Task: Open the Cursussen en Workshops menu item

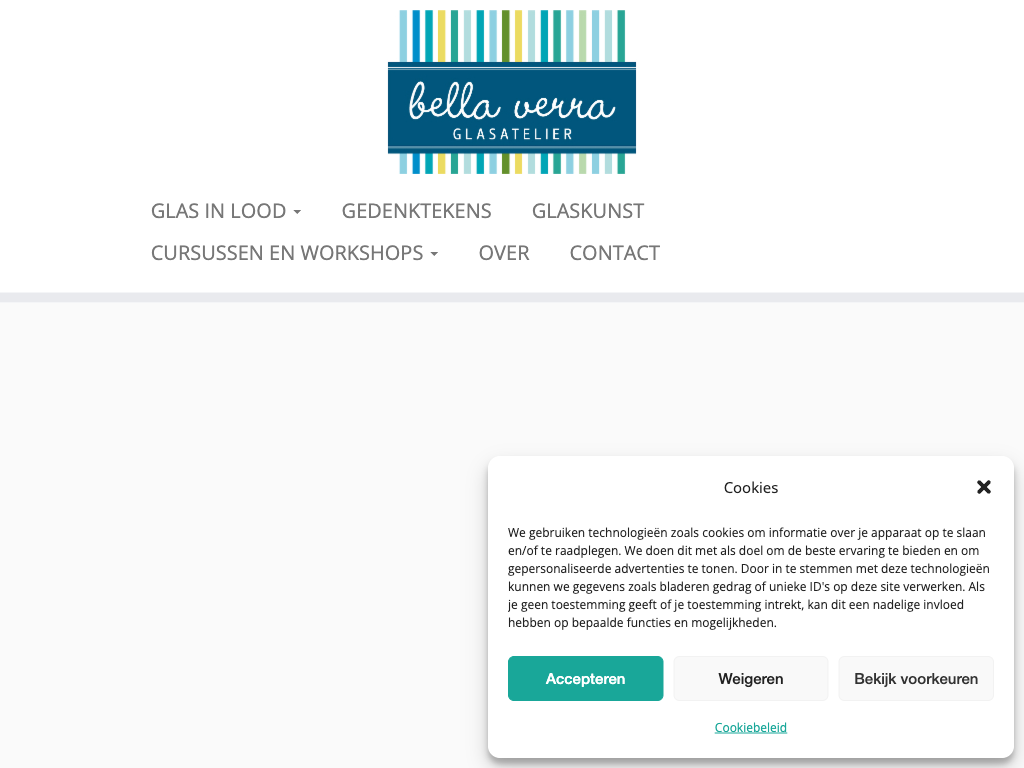Action: (287, 253)
